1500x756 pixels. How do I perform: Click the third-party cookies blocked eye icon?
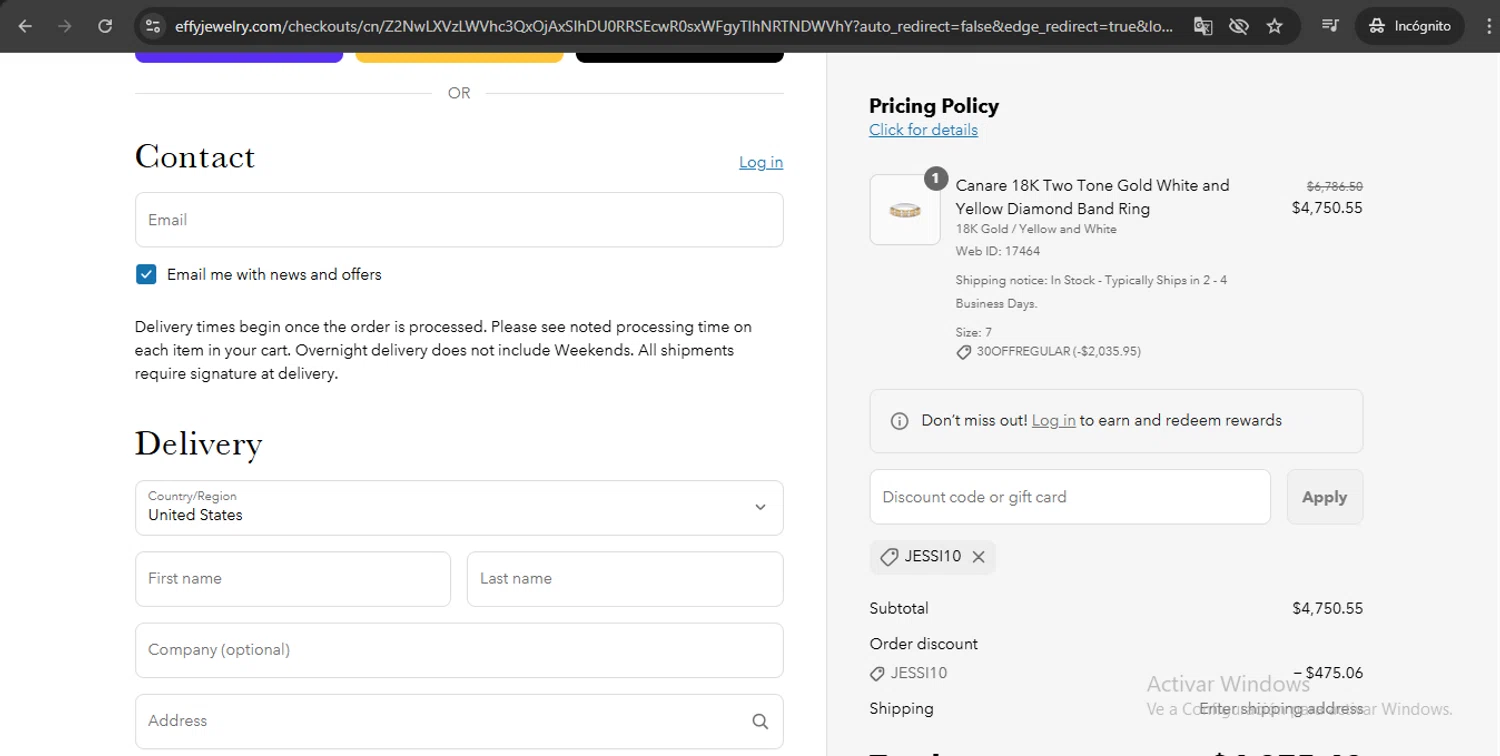[x=1238, y=26]
